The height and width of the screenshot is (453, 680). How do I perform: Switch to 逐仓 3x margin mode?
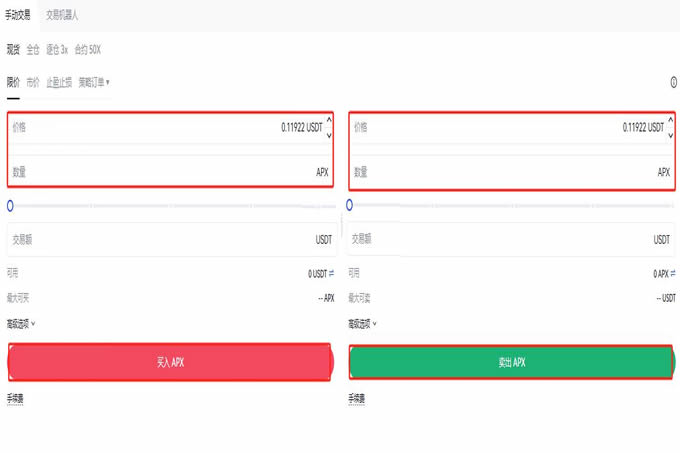pyautogui.click(x=57, y=49)
